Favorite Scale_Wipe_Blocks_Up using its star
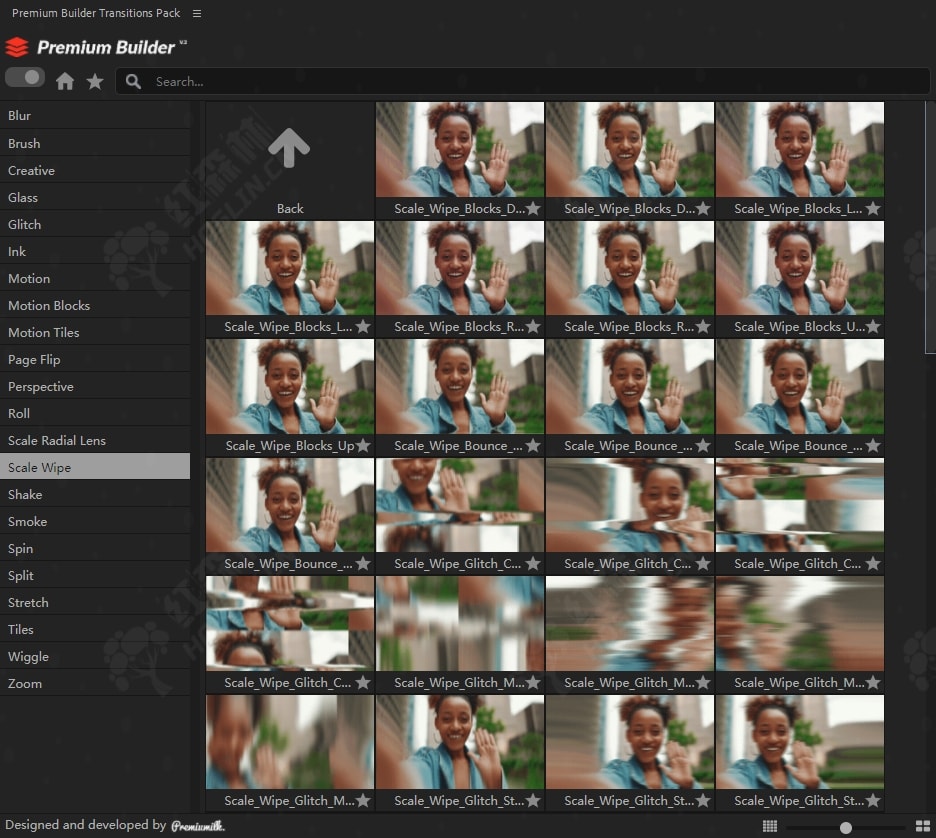Image resolution: width=936 pixels, height=838 pixels. 363,446
